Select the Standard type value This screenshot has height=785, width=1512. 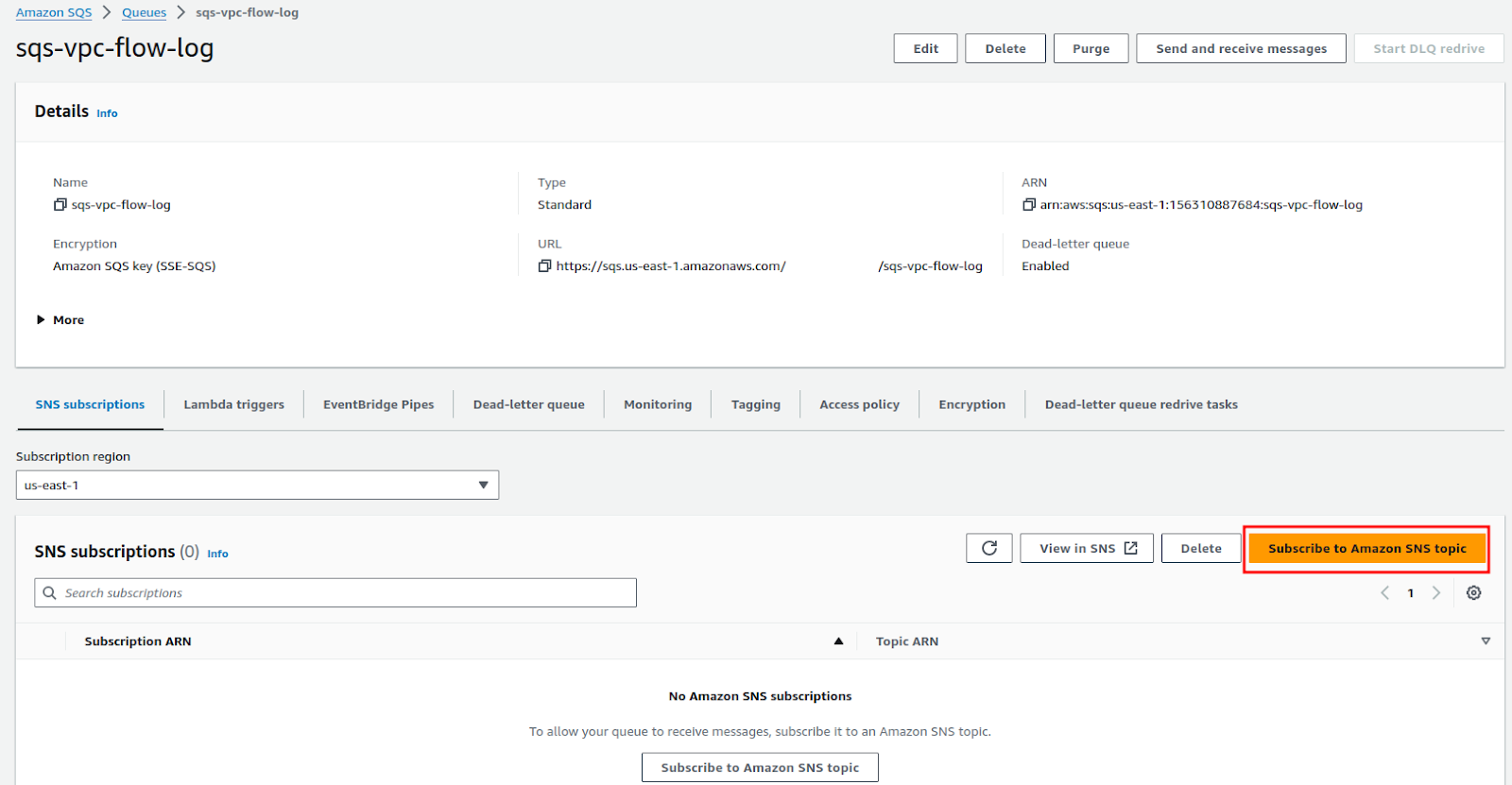tap(564, 205)
